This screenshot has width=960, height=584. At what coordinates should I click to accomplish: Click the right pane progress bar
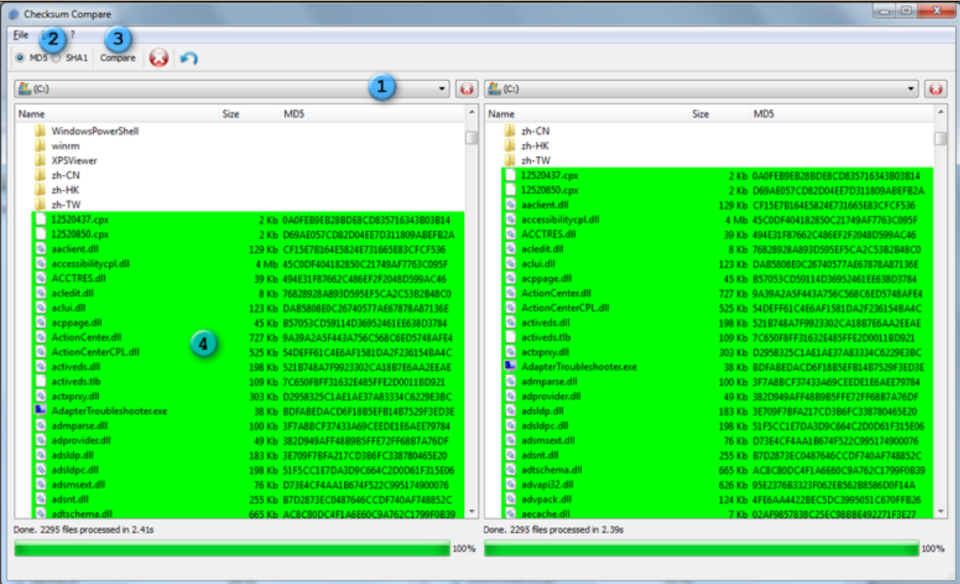[702, 549]
